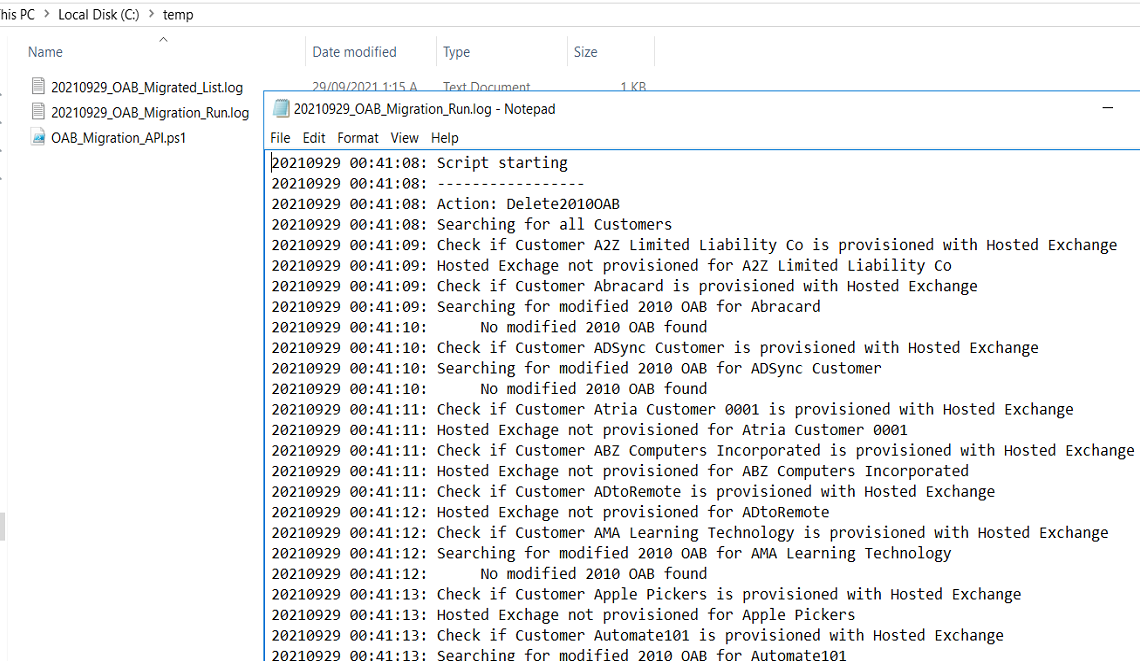
Task: Sort files by the Size column header
Action: coord(585,52)
